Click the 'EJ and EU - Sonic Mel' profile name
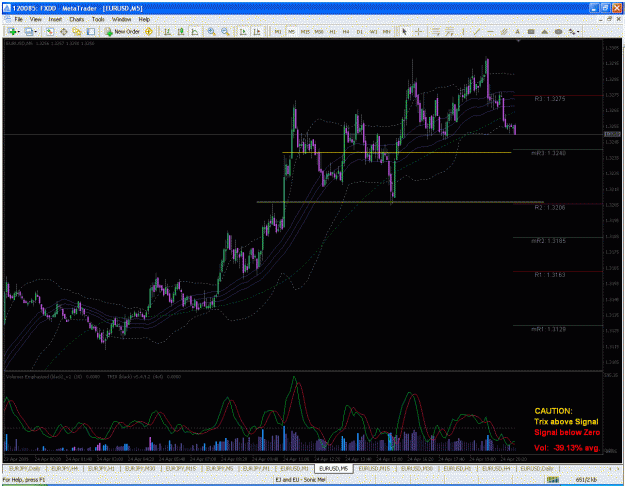This screenshot has width=625, height=486. pos(301,480)
